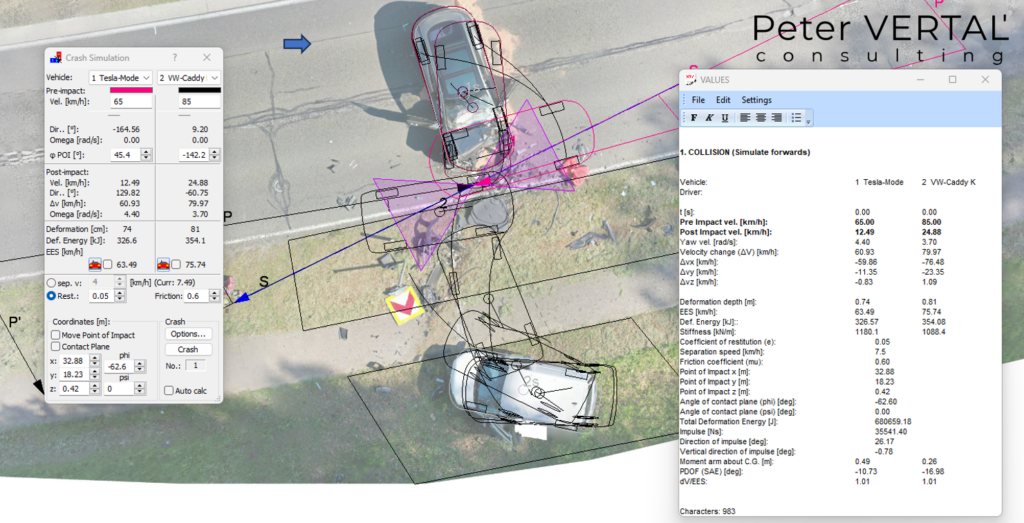
Task: Click the Crash button
Action: [x=188, y=349]
